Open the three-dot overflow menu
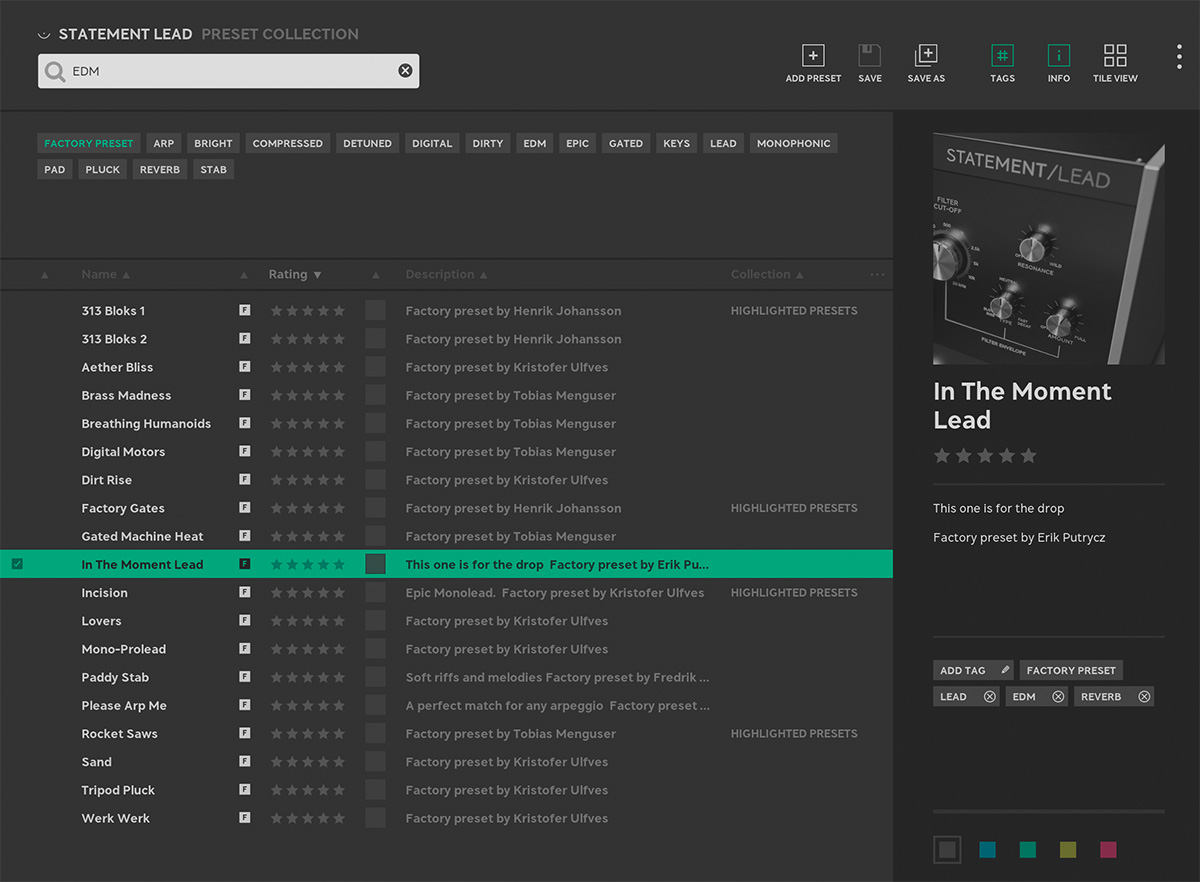This screenshot has width=1200, height=882. point(1179,56)
